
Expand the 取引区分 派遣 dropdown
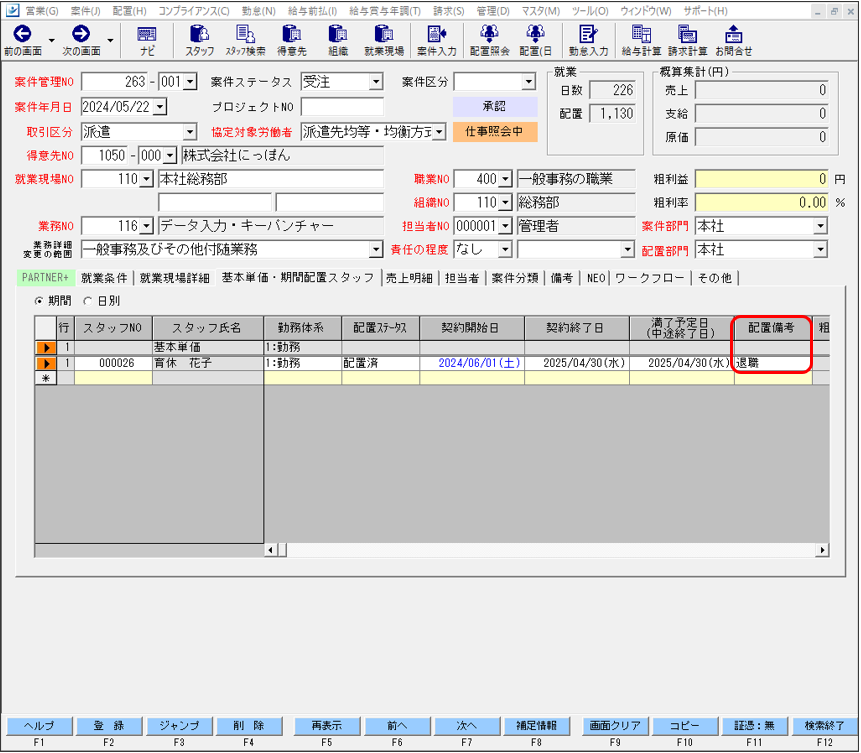190,132
